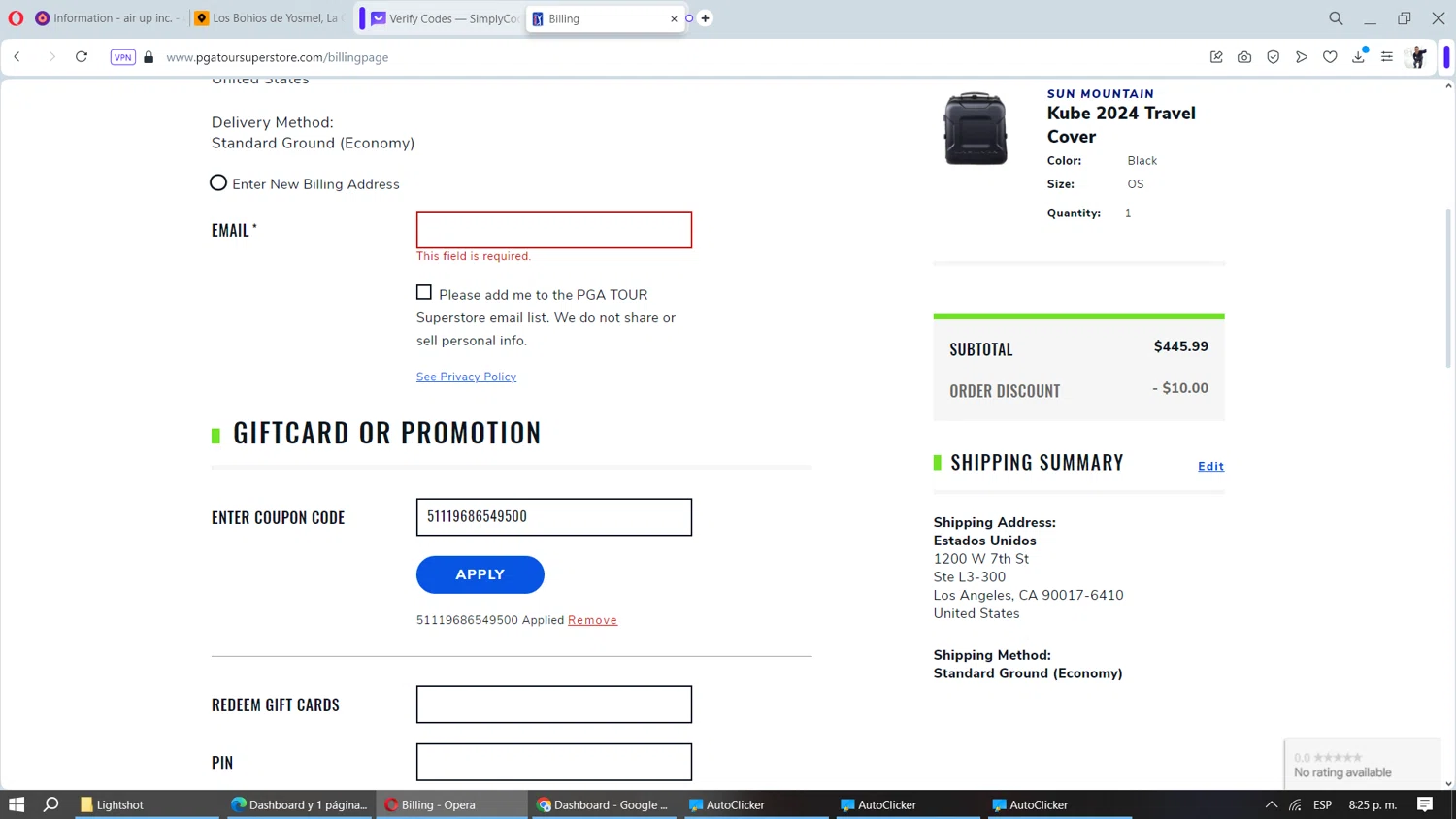This screenshot has width=1456, height=819.
Task: Open the player arrow icon
Action: 1302,57
